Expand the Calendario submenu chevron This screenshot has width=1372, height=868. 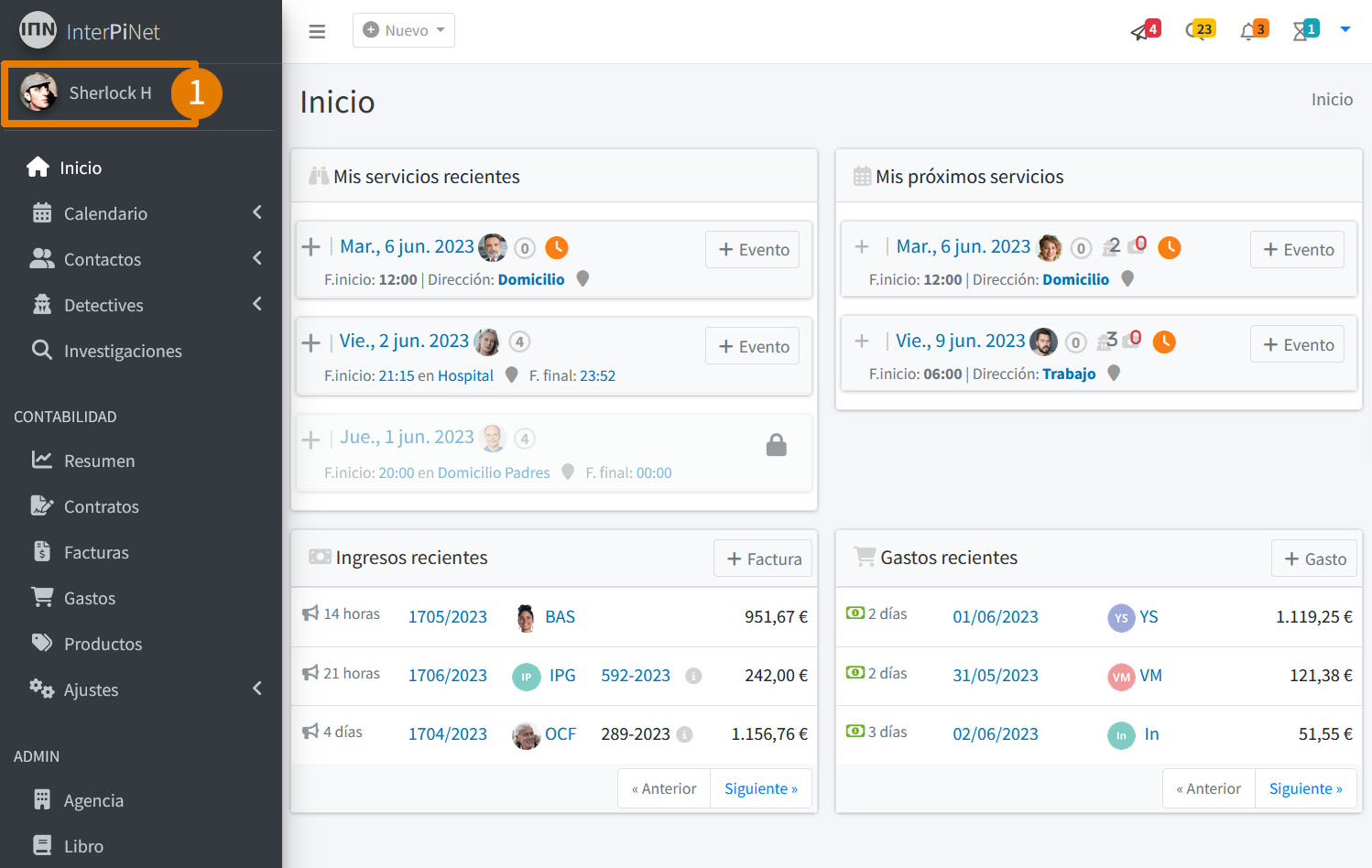click(257, 212)
